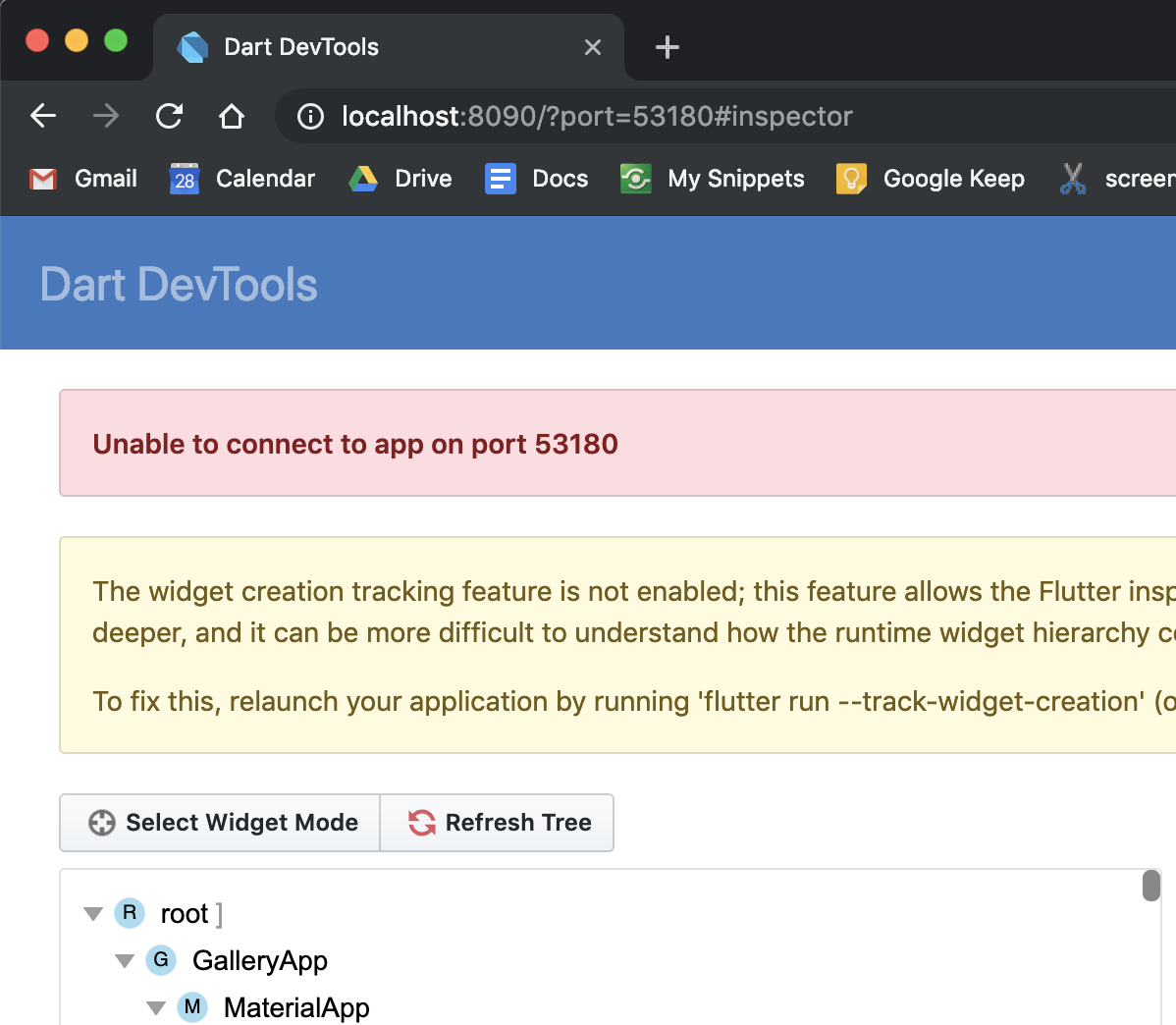Collapse the root tree node arrow
The width and height of the screenshot is (1176, 1025).
(93, 913)
